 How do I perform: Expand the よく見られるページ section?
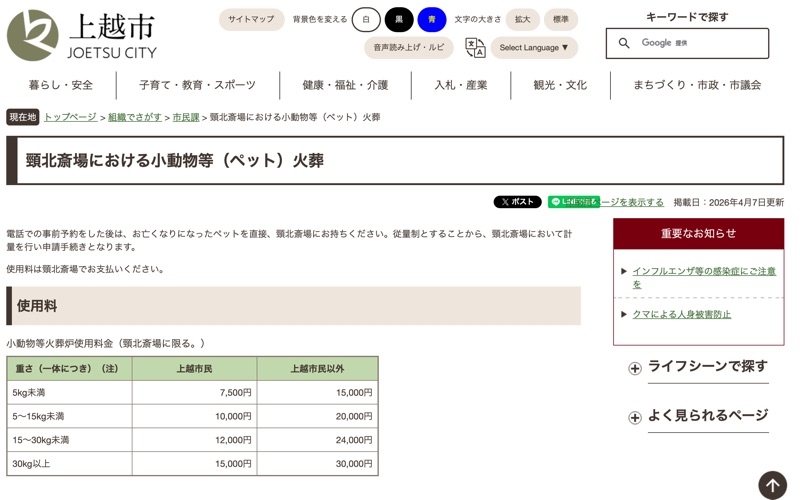tap(708, 415)
